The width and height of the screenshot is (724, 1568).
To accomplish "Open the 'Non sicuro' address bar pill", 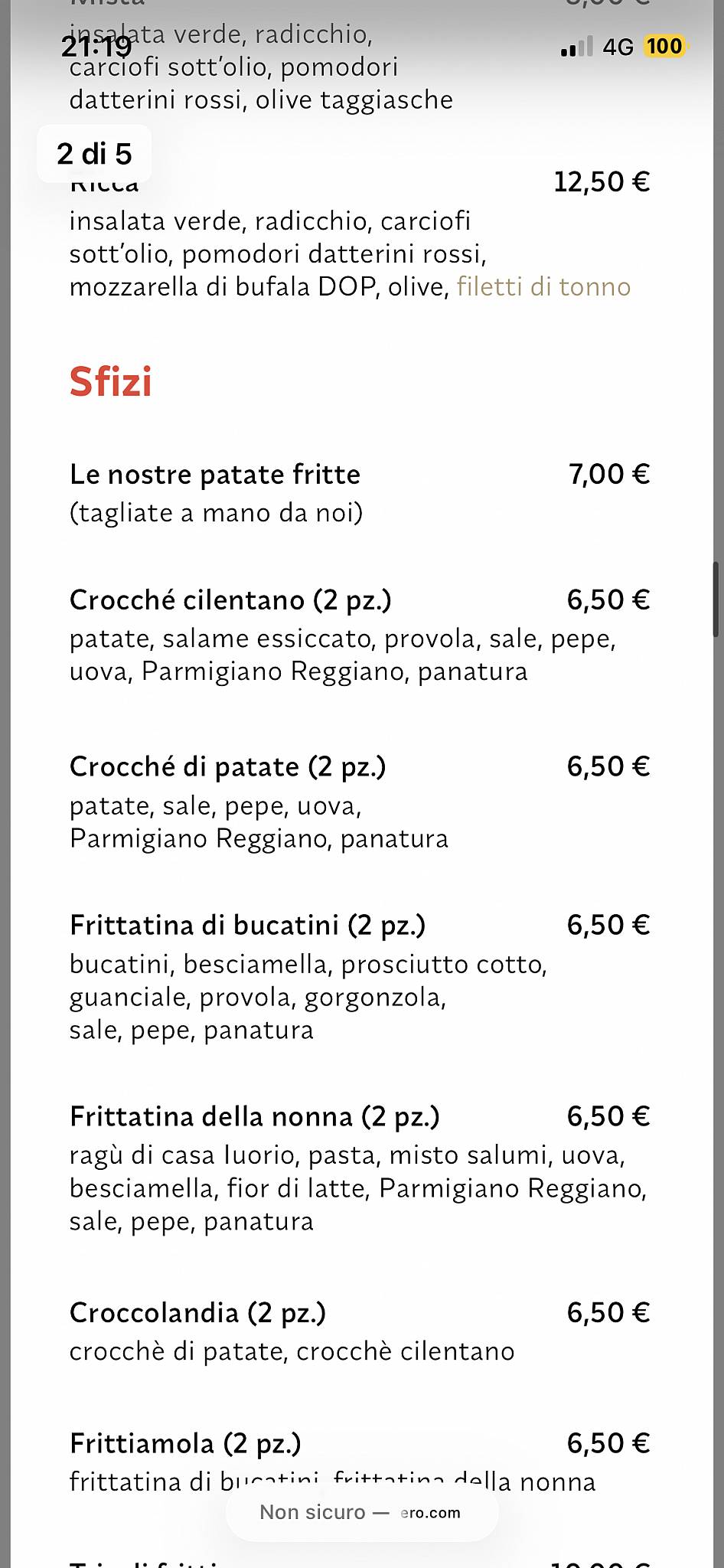I will [x=361, y=1512].
